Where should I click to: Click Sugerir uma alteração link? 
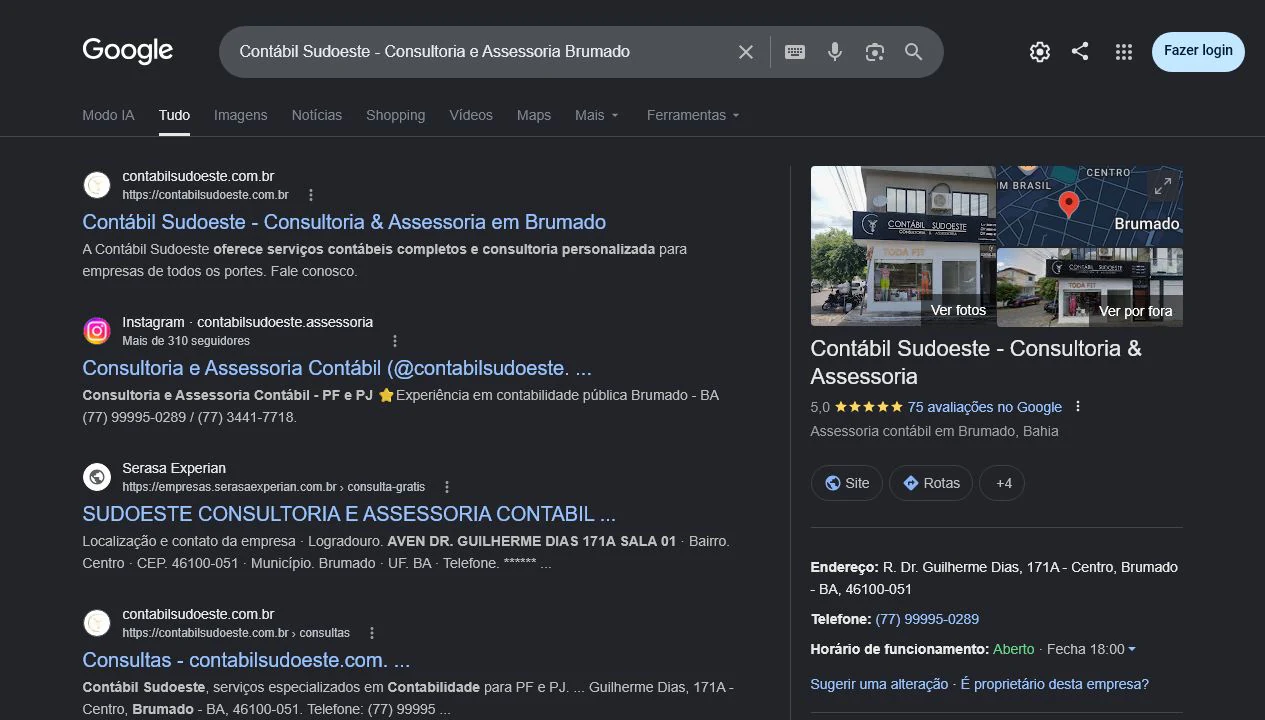coord(879,684)
